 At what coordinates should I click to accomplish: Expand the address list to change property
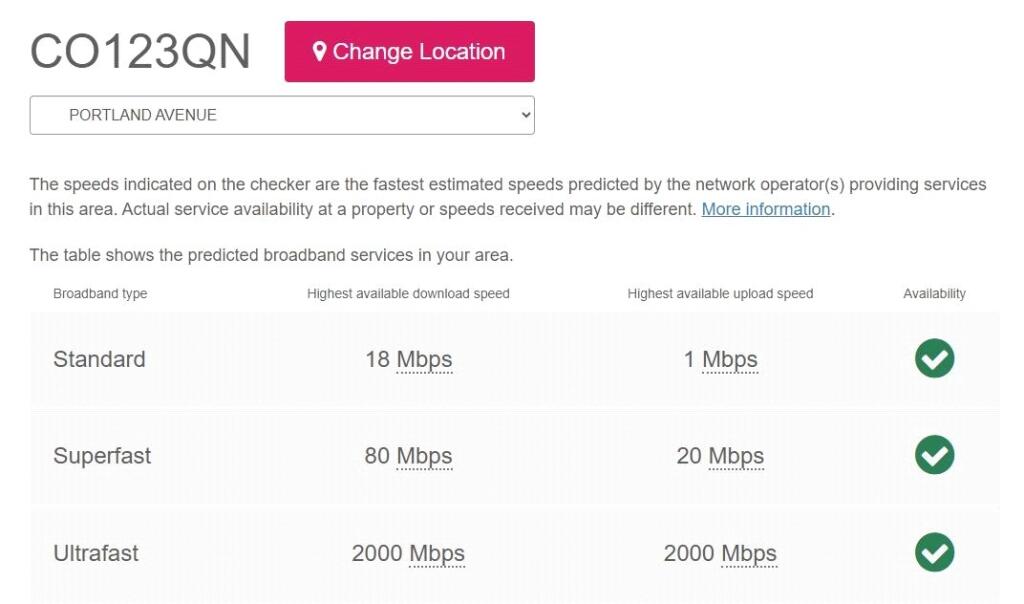[282, 115]
